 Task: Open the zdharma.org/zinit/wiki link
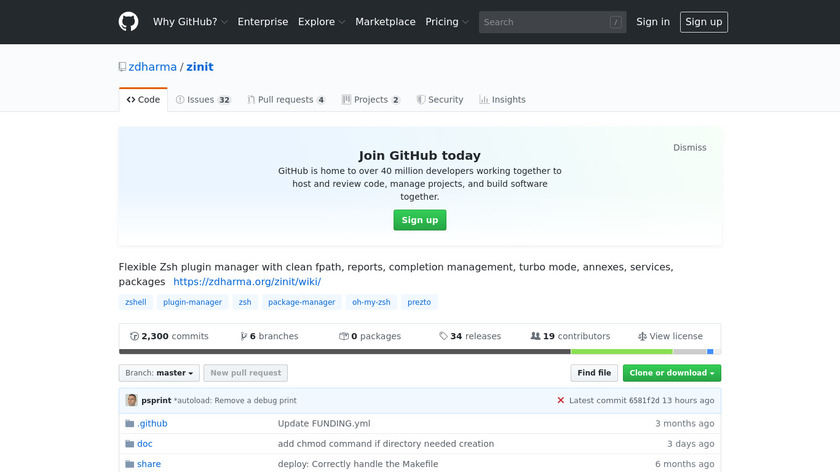click(x=247, y=282)
